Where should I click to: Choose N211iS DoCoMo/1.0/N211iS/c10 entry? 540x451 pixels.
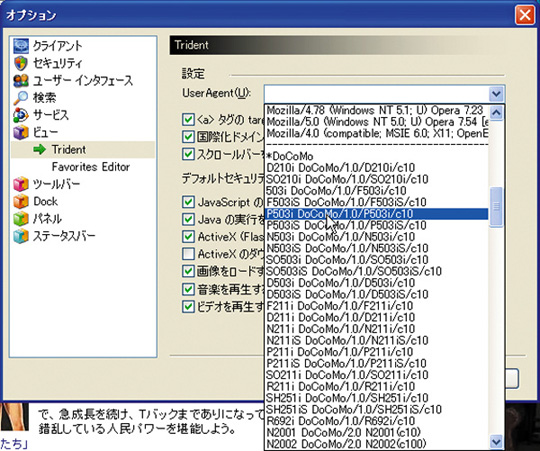coord(376,340)
